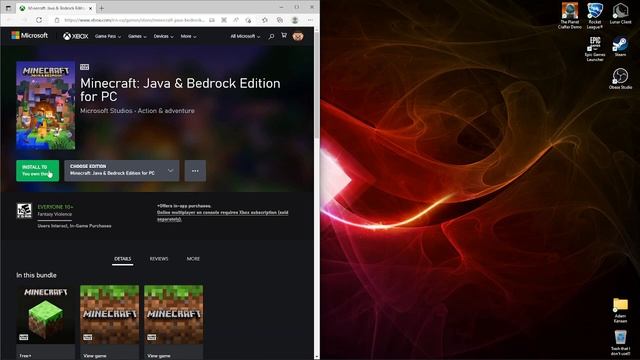
Task: Click the Xbox logo in the header
Action: pos(76,36)
